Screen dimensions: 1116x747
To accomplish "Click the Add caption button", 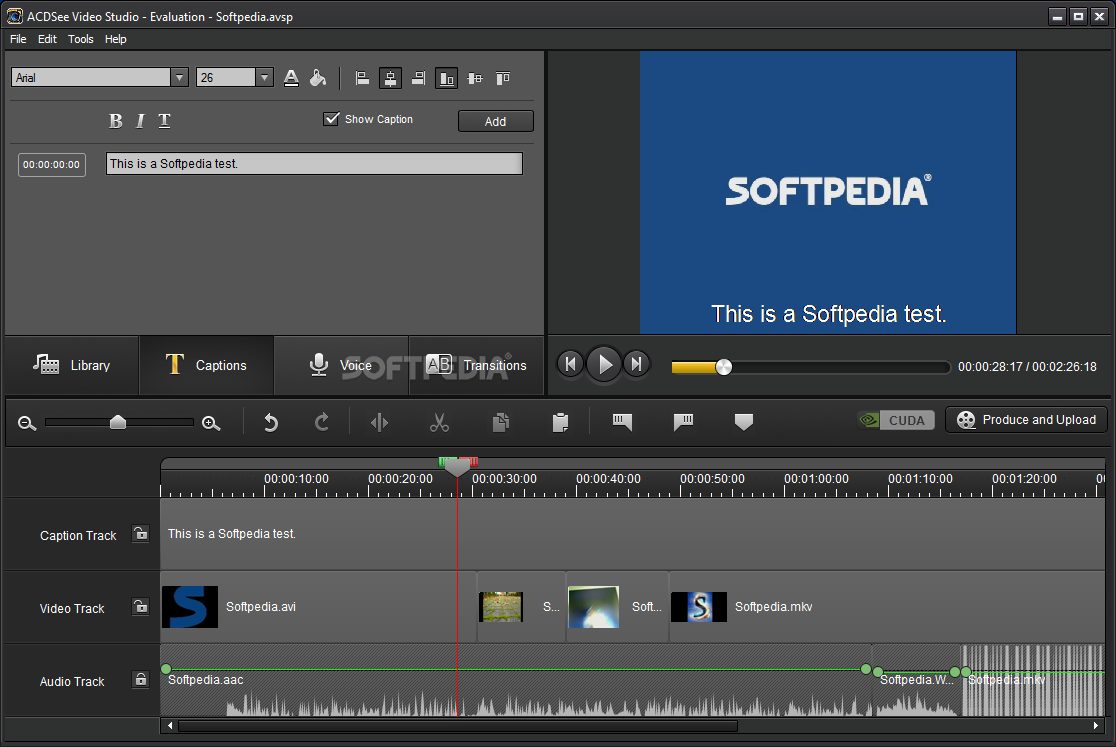I will pyautogui.click(x=495, y=122).
